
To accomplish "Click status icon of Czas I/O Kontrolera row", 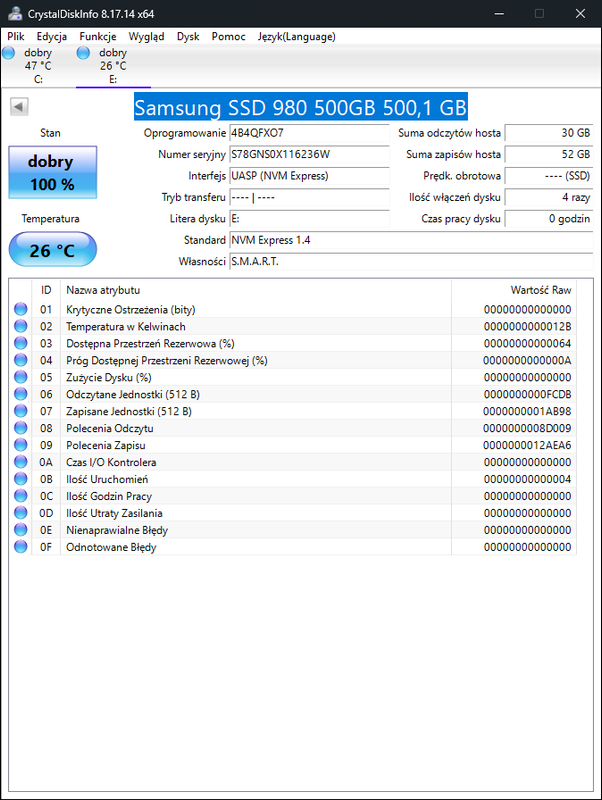I will click(x=20, y=462).
